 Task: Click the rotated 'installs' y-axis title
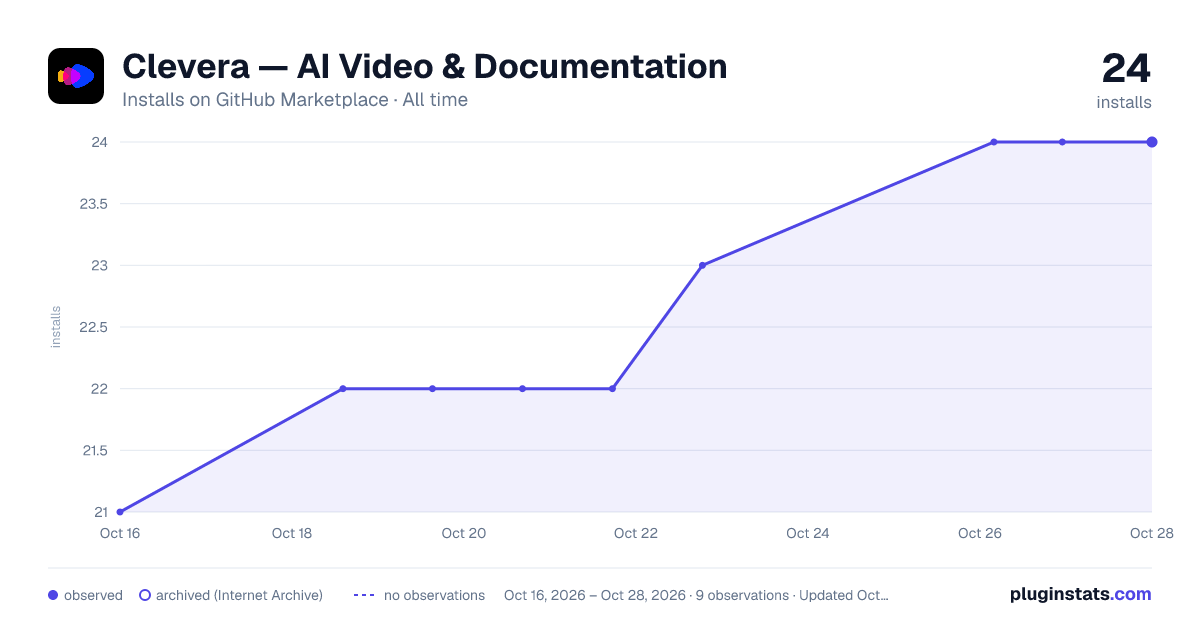click(56, 327)
